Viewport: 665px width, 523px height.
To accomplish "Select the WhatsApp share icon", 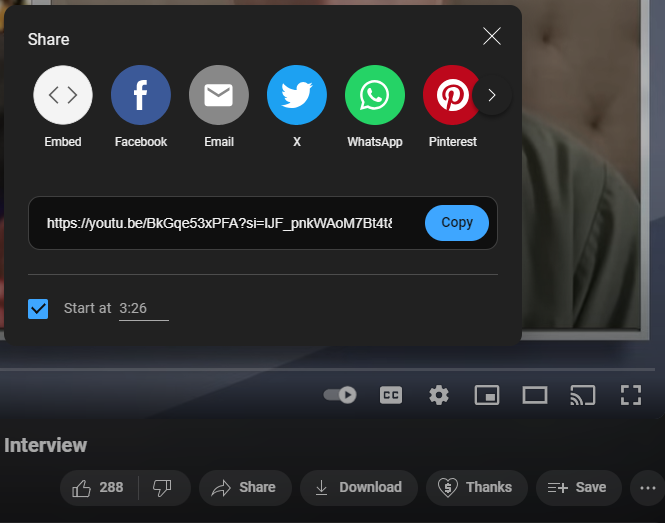I will pyautogui.click(x=375, y=96).
